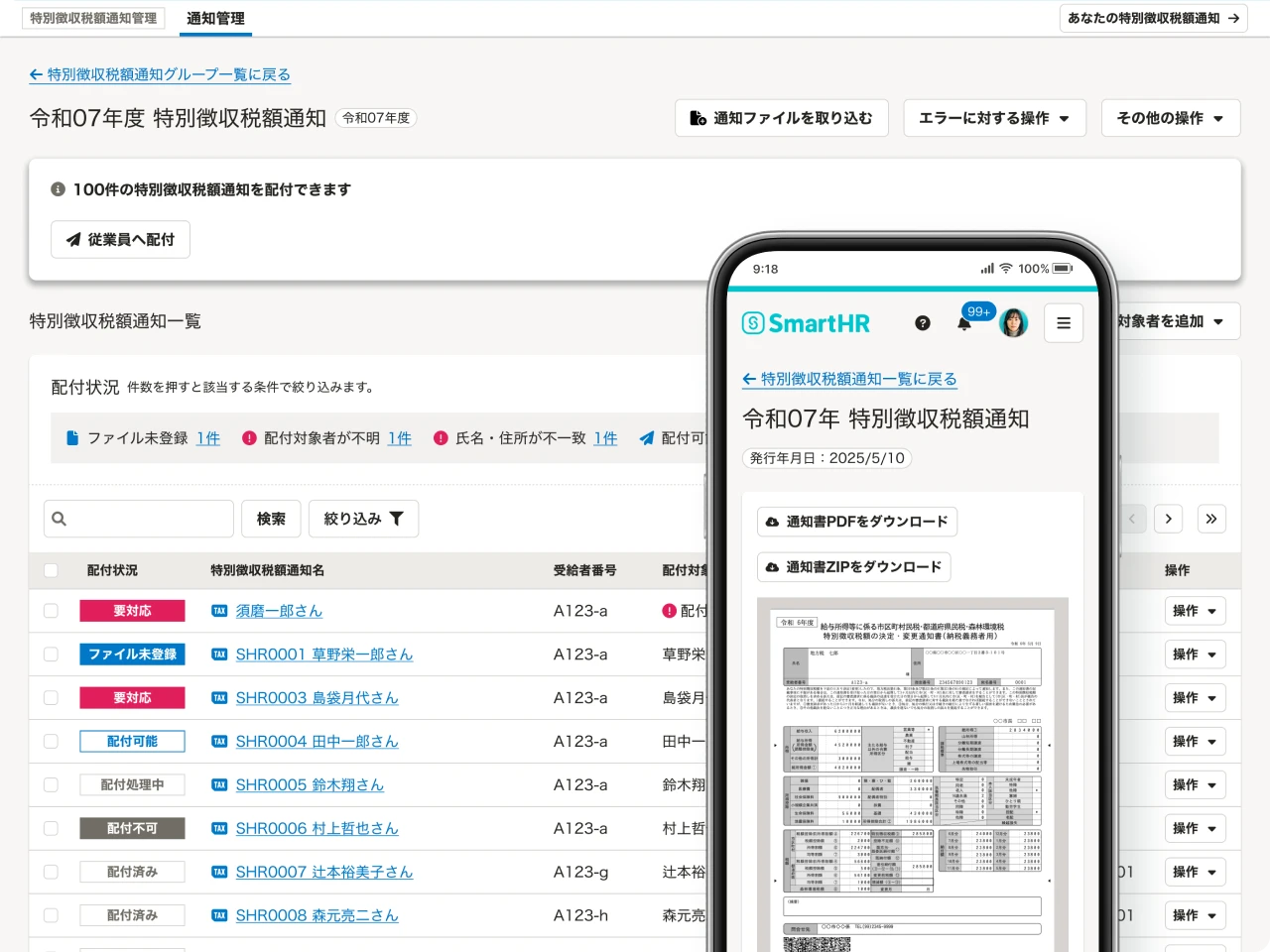The height and width of the screenshot is (952, 1270).
Task: Click warning icon beside 氏名・住所が不一致
Action: (x=441, y=438)
